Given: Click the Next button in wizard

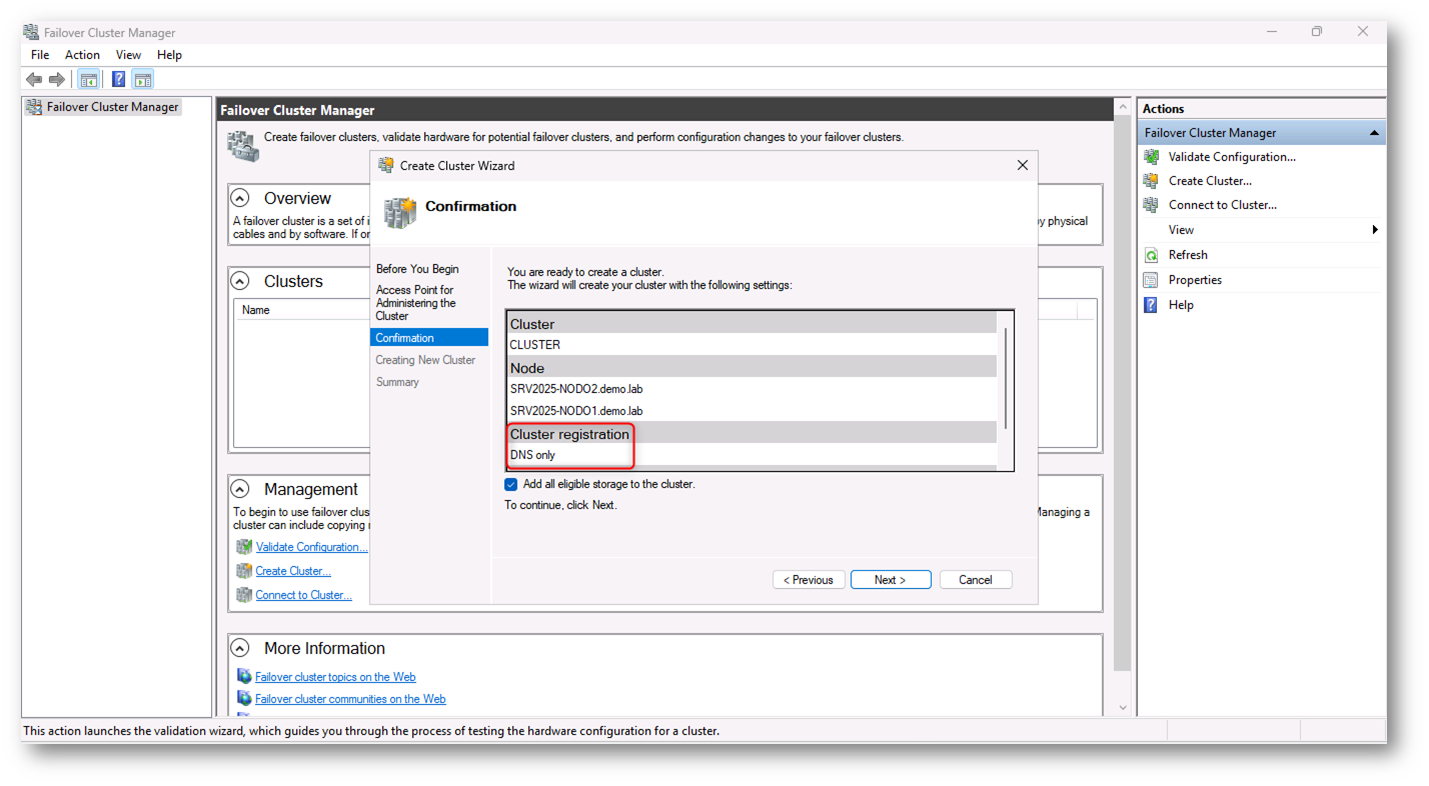Looking at the screenshot, I should click(x=890, y=580).
